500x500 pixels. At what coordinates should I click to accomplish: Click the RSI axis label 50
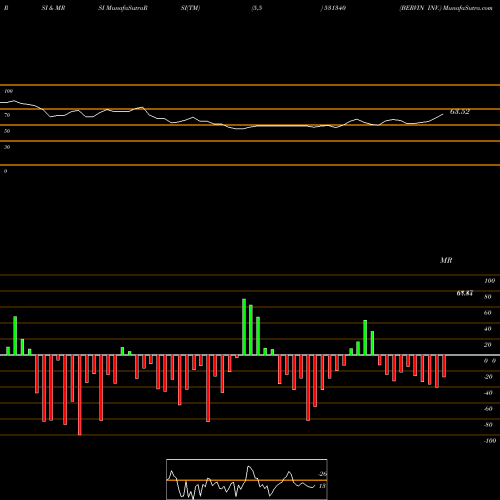(7, 131)
